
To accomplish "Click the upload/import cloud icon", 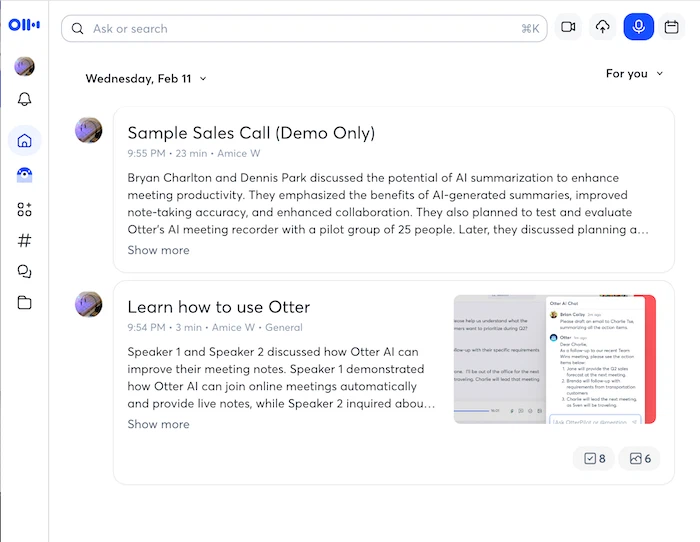I will tap(602, 28).
